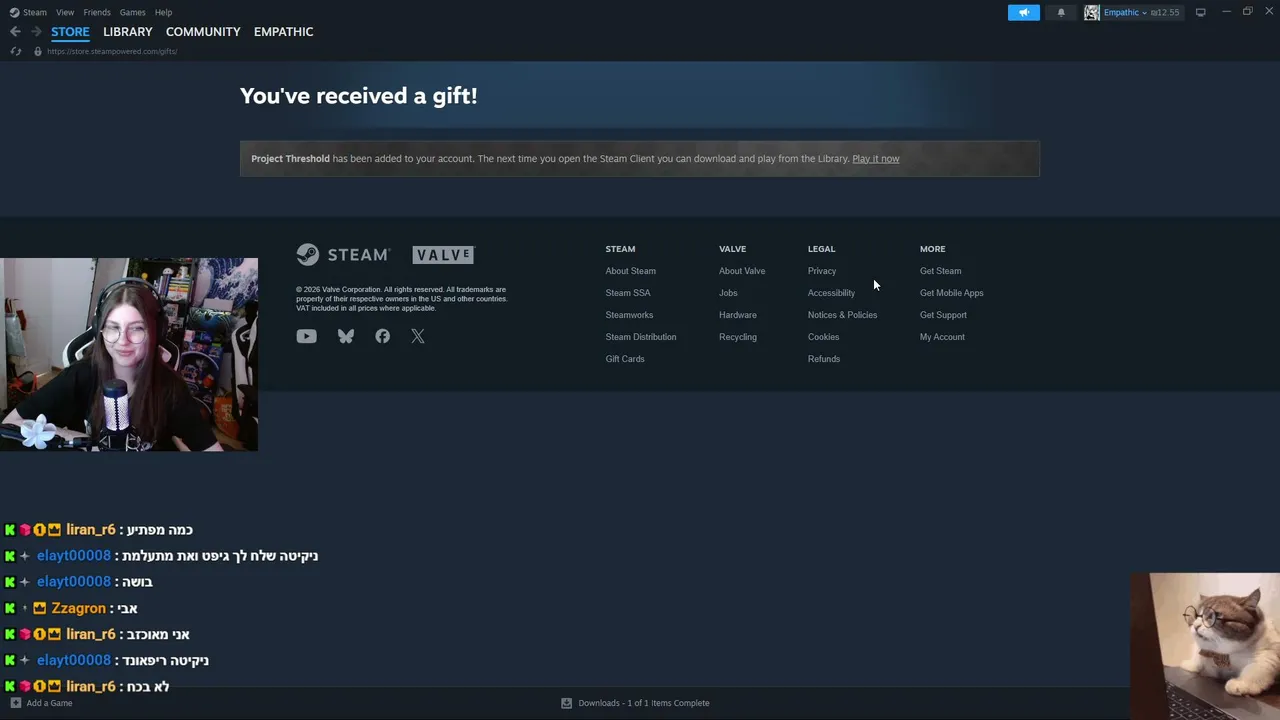
Task: Click the 'Play it now' link
Action: click(876, 158)
